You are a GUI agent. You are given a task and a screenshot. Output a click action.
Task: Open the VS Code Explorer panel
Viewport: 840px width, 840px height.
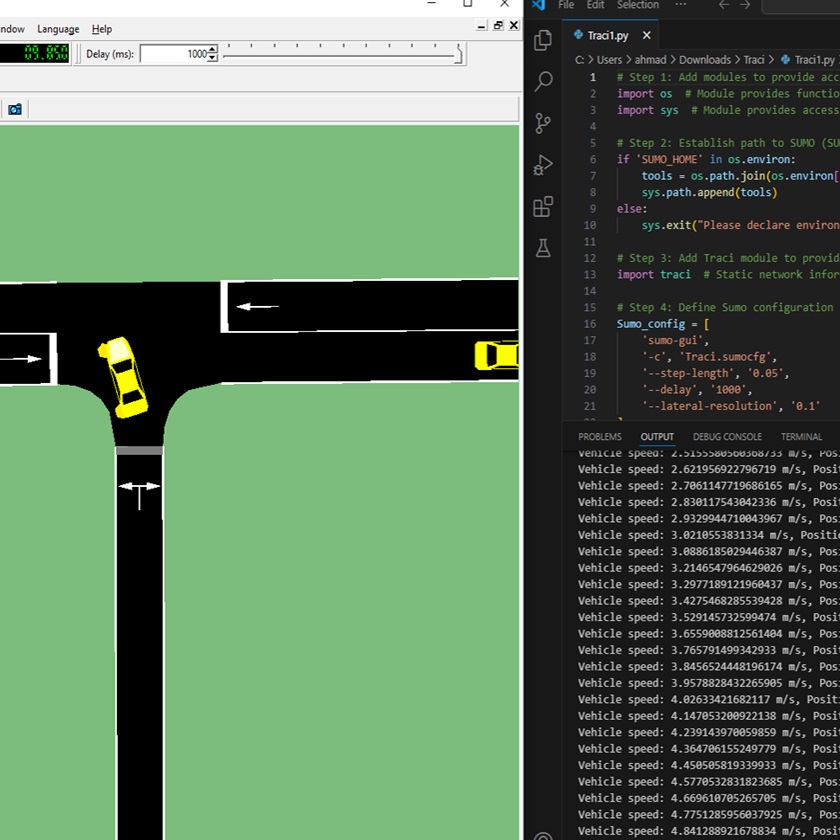[543, 40]
